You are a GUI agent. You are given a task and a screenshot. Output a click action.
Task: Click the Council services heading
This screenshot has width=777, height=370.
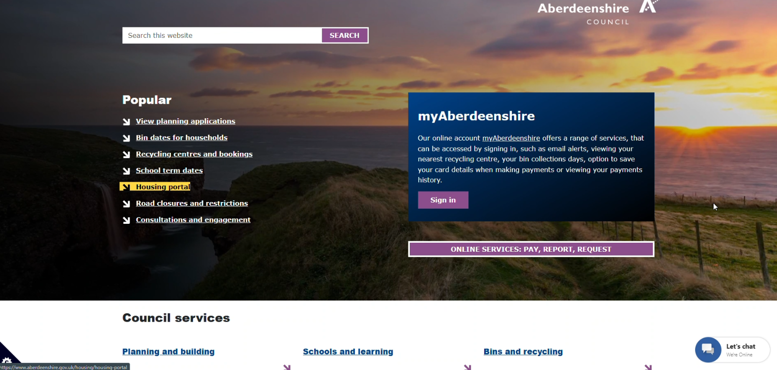(x=176, y=318)
